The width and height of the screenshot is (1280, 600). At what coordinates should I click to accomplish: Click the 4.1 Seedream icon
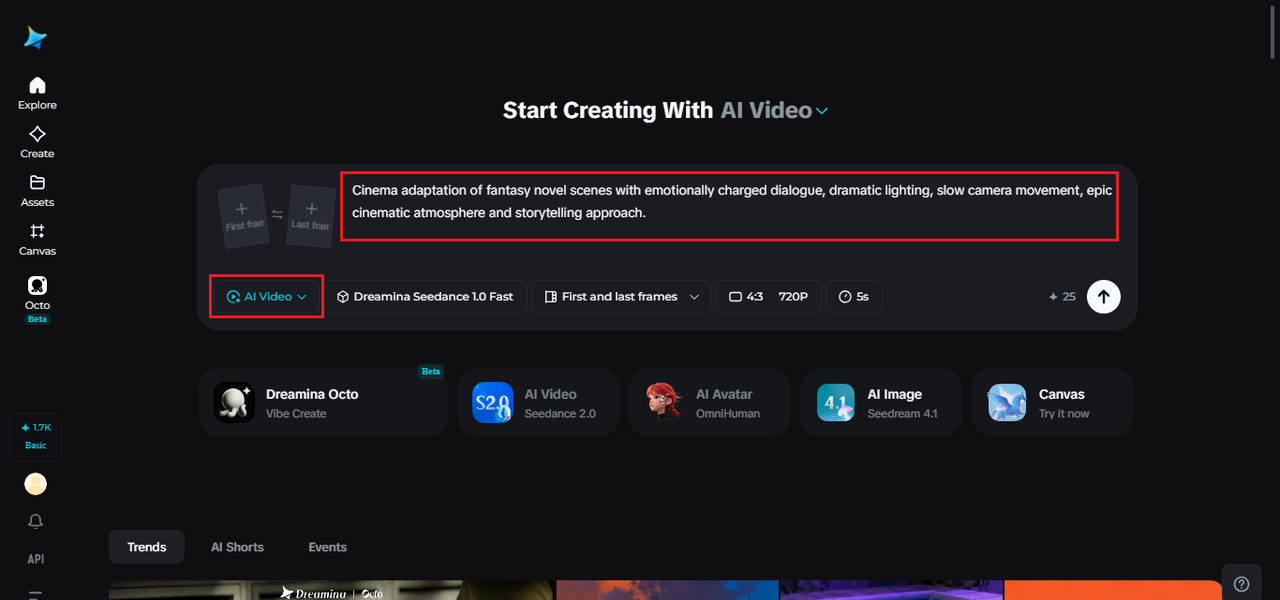point(835,403)
